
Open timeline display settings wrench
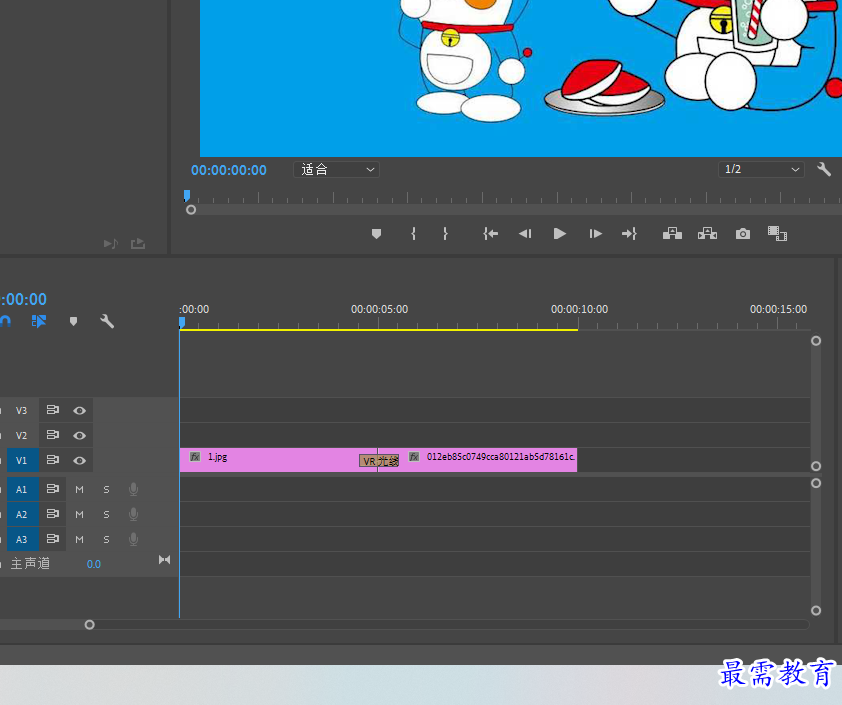[x=107, y=321]
